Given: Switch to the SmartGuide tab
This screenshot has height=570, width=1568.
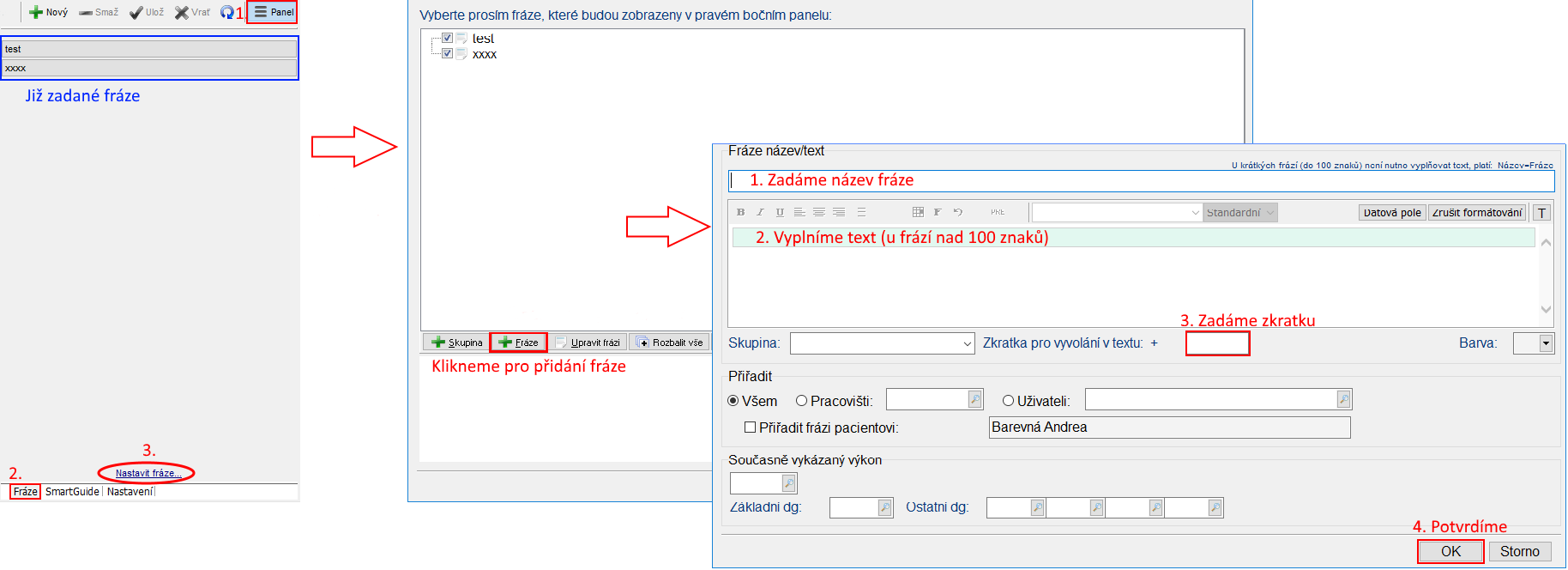Looking at the screenshot, I should tap(72, 492).
